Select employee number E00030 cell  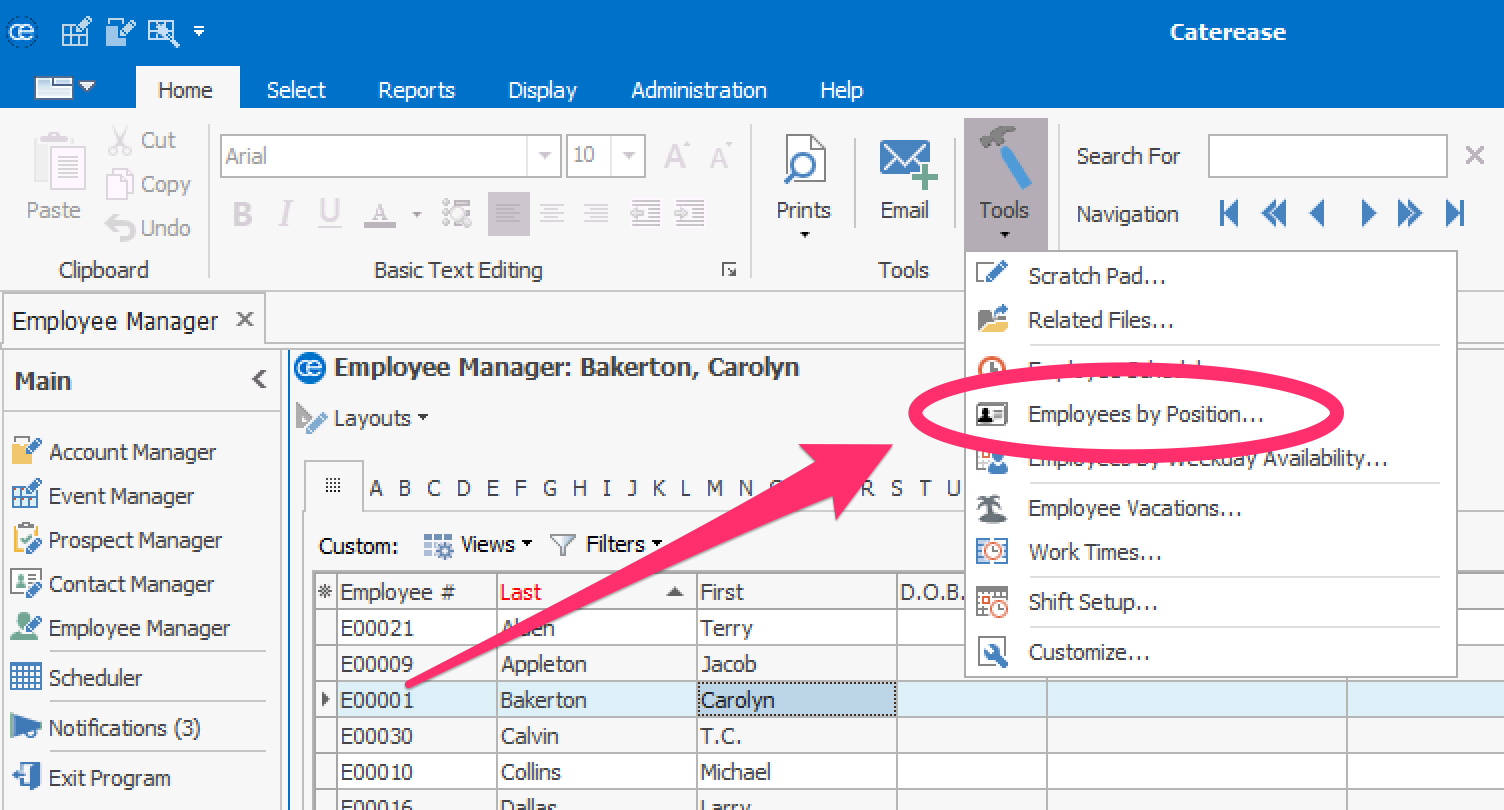click(416, 736)
